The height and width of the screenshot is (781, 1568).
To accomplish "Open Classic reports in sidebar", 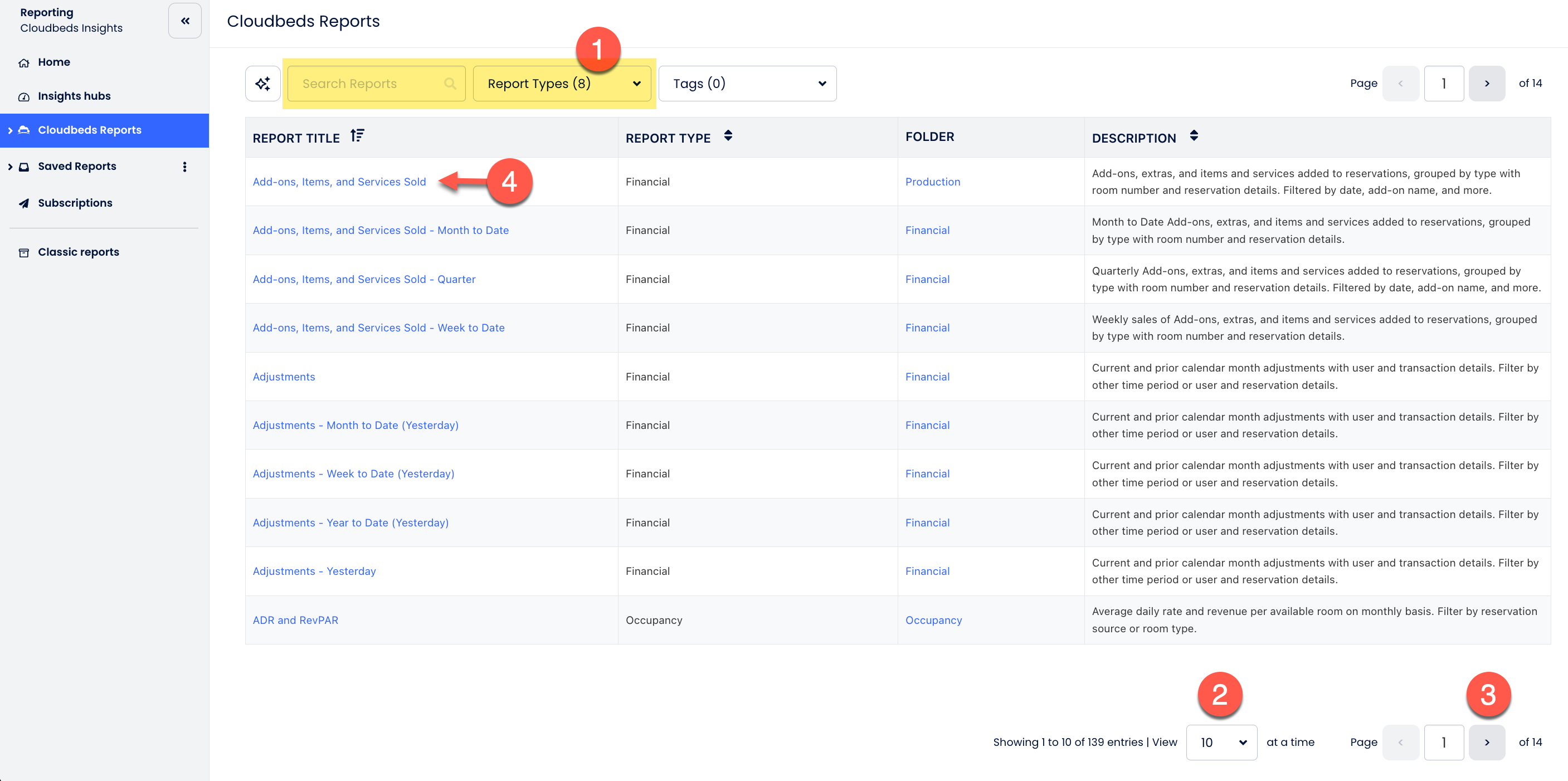I will tap(78, 252).
